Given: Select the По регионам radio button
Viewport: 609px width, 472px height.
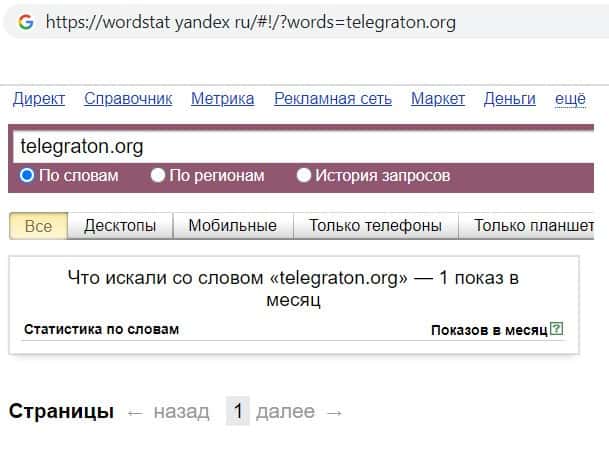Looking at the screenshot, I should [158, 176].
